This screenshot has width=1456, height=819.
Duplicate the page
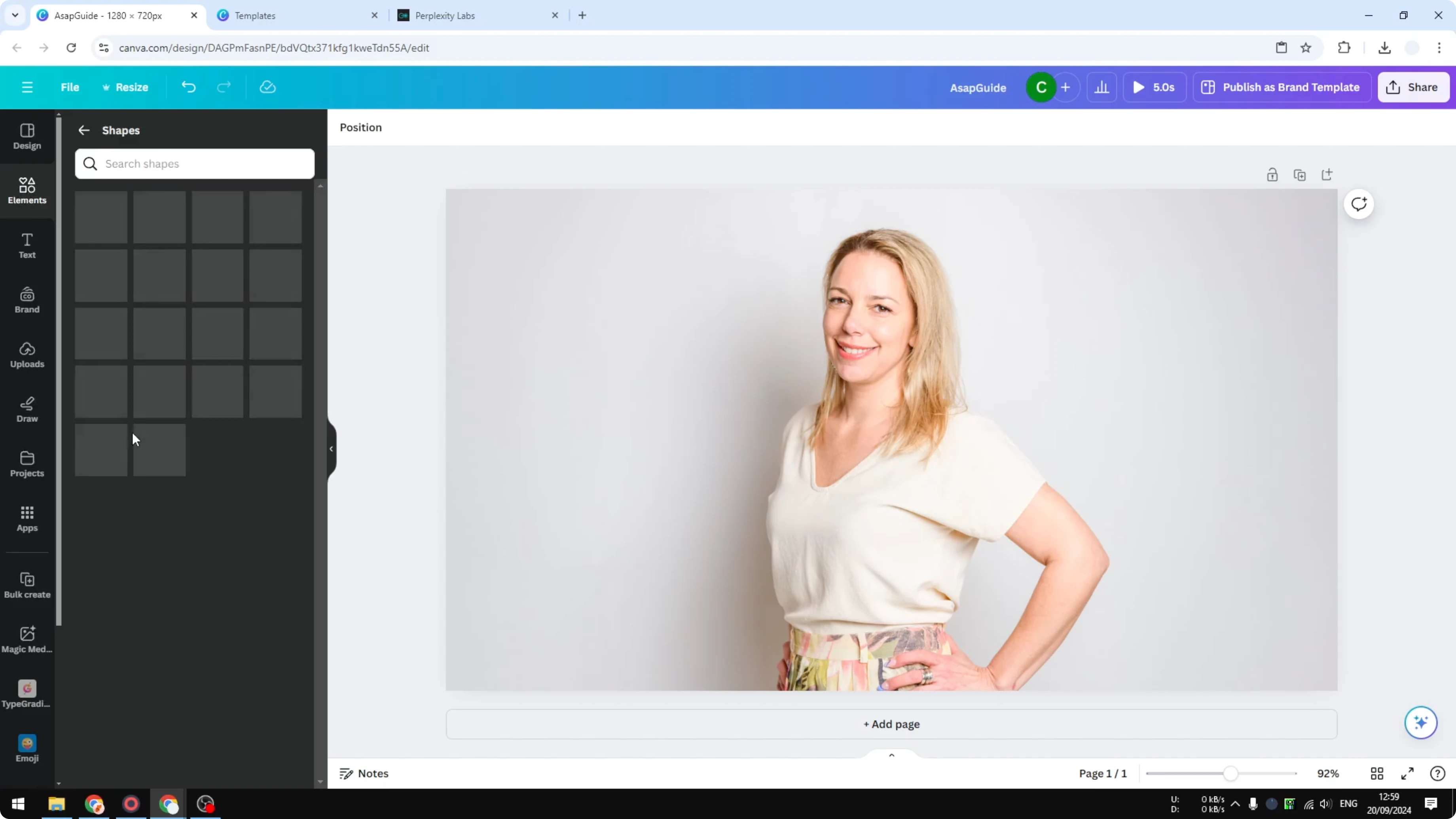(1299, 174)
